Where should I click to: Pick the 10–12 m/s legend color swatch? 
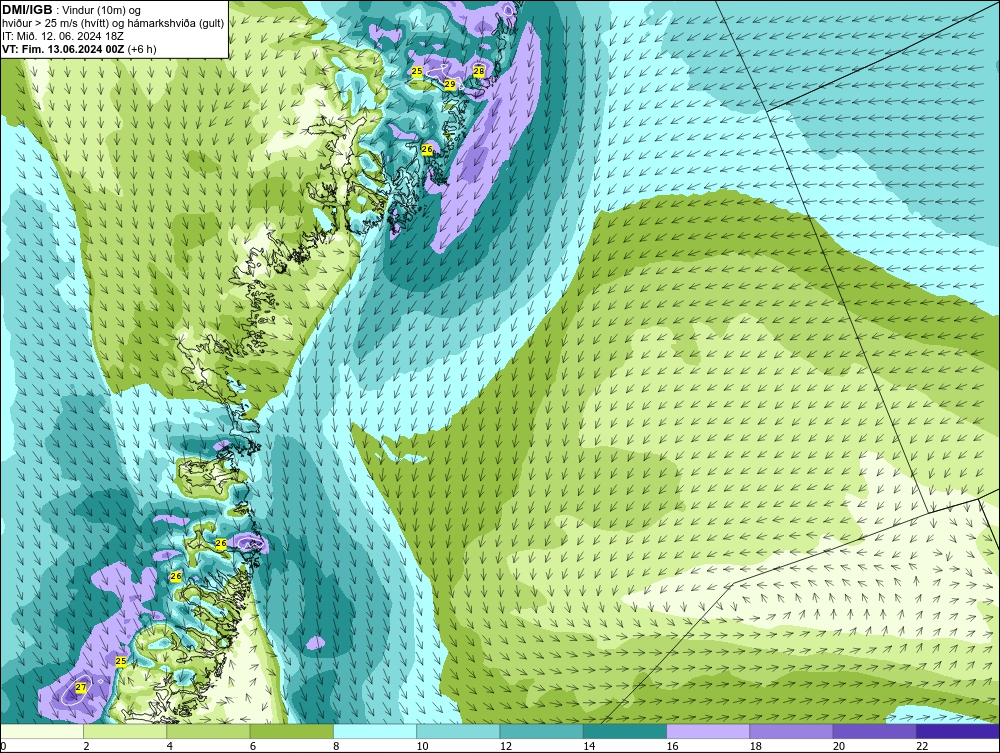pyautogui.click(x=458, y=731)
